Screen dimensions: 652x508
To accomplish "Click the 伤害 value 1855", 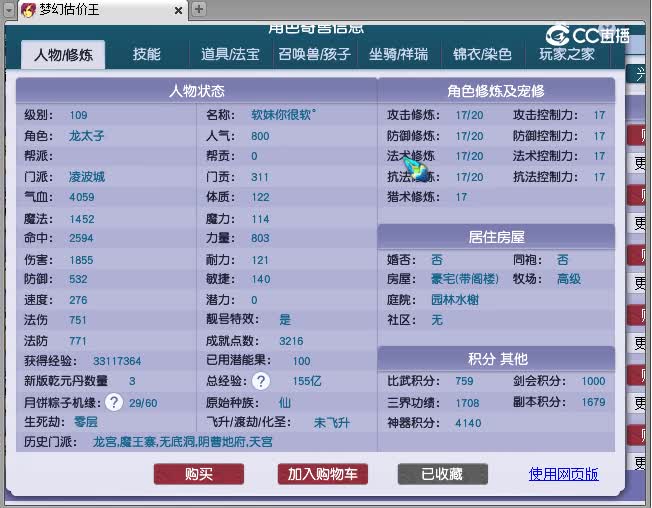I will (x=81, y=260).
